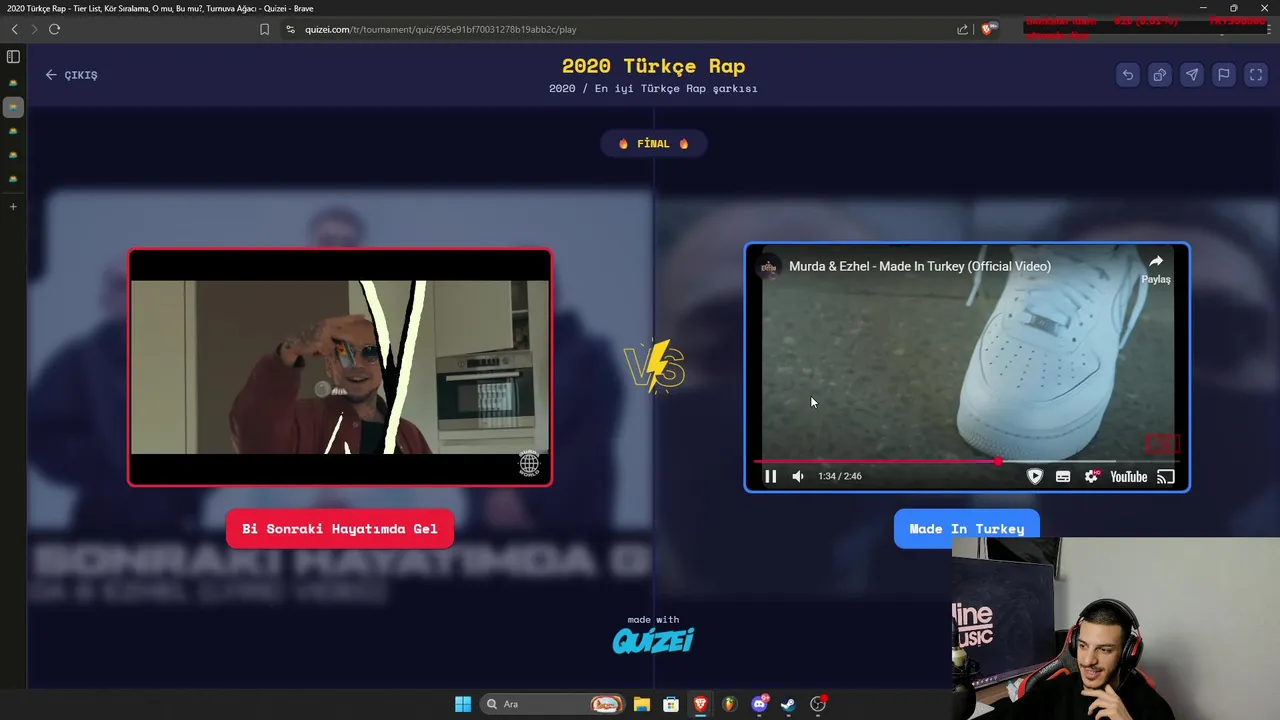Open File Explorer from taskbar
This screenshot has width=1280, height=720.
pyautogui.click(x=641, y=704)
